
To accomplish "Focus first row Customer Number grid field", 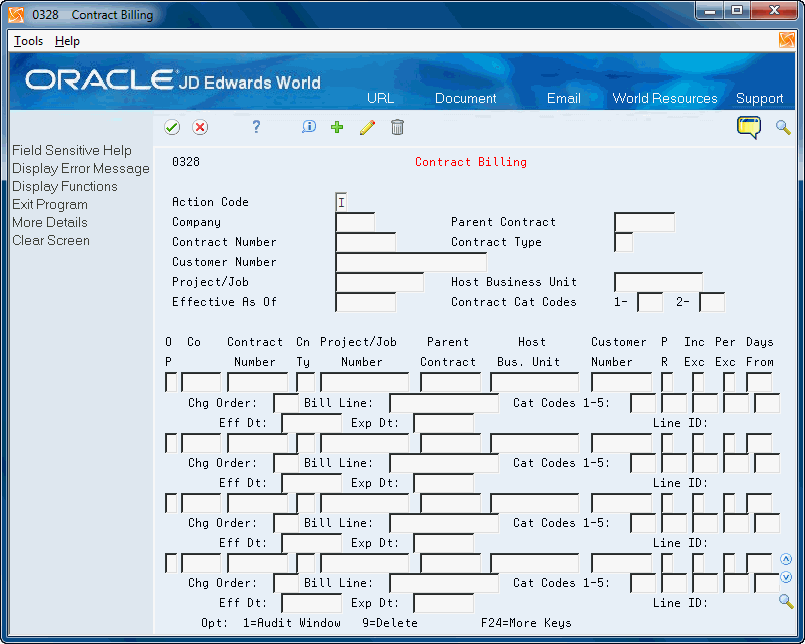I will click(x=621, y=382).
